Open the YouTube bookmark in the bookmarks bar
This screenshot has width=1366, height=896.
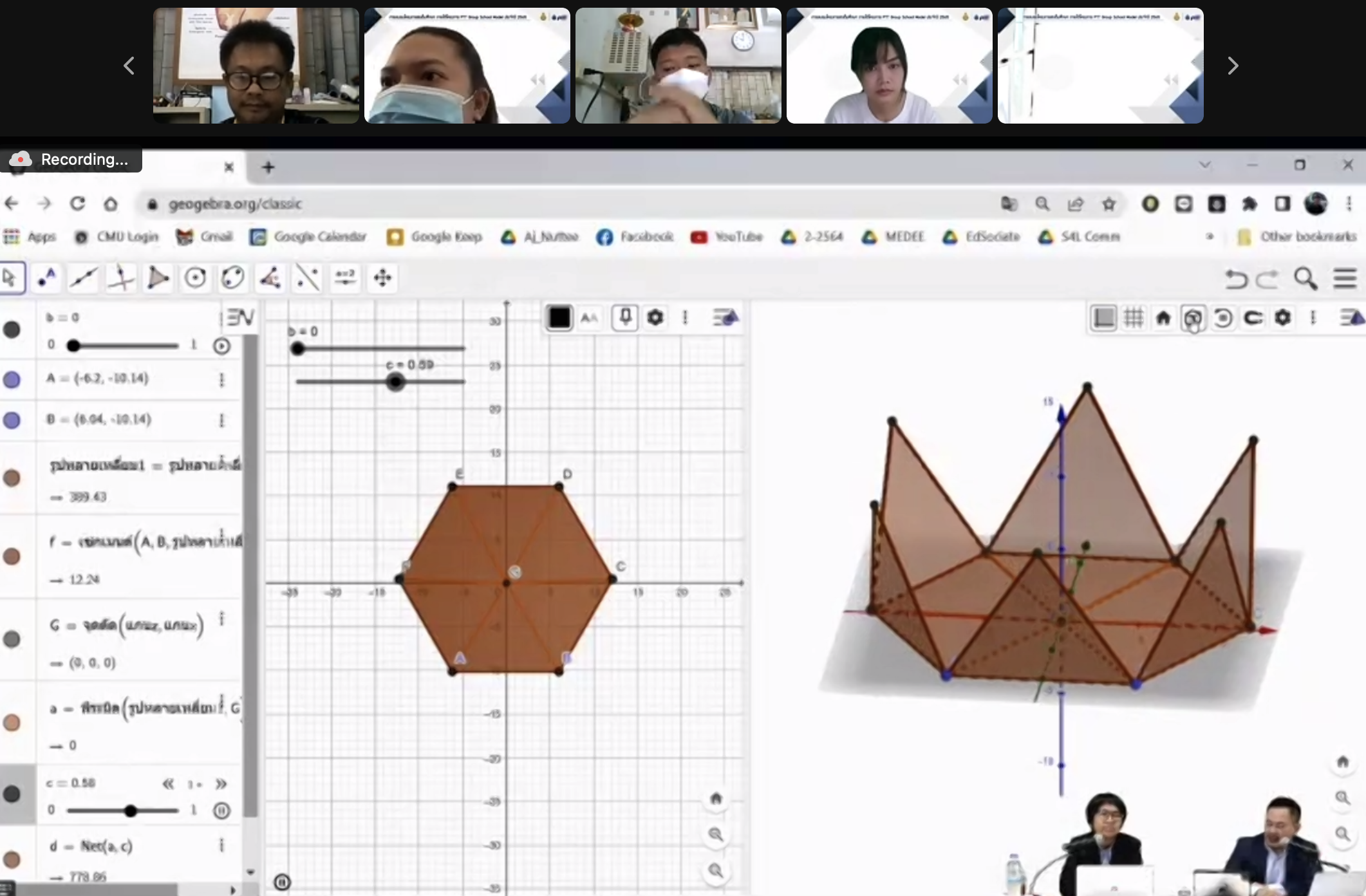726,237
